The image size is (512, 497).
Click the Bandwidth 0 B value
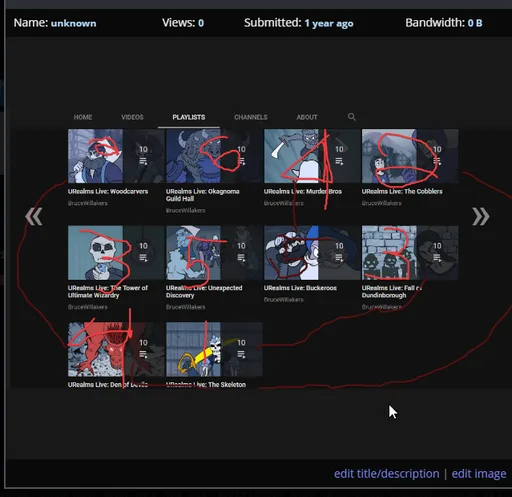pos(475,23)
